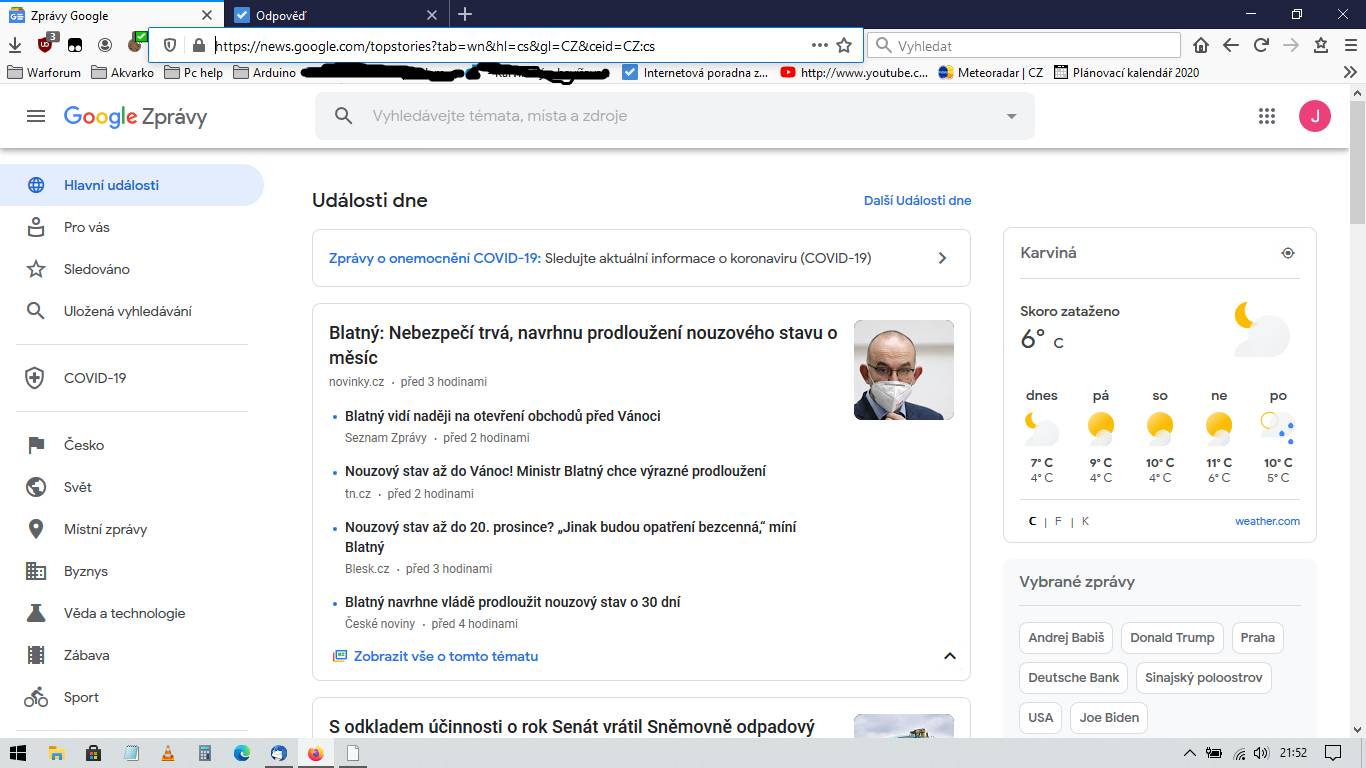
Task: Select the Andrej Babiš topic chip
Action: 1066,637
